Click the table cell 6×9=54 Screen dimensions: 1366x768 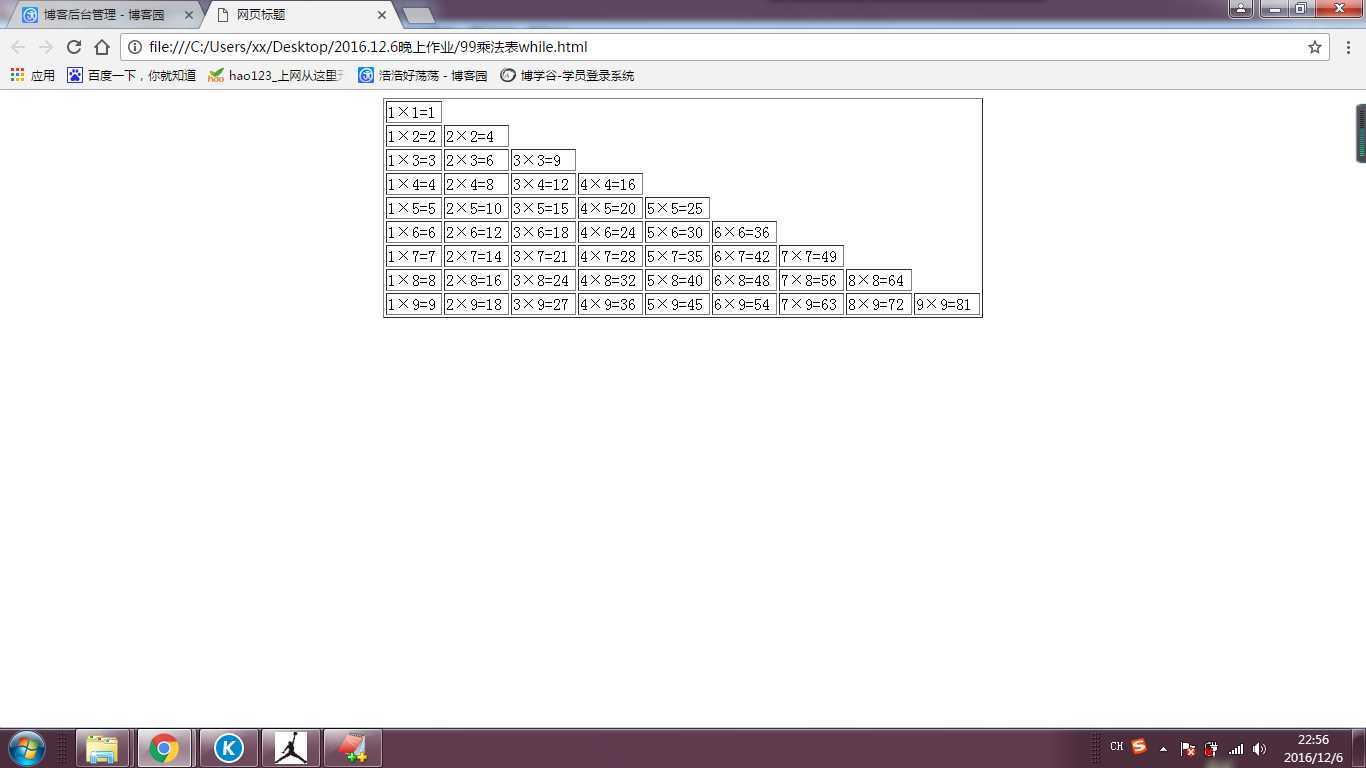click(744, 304)
